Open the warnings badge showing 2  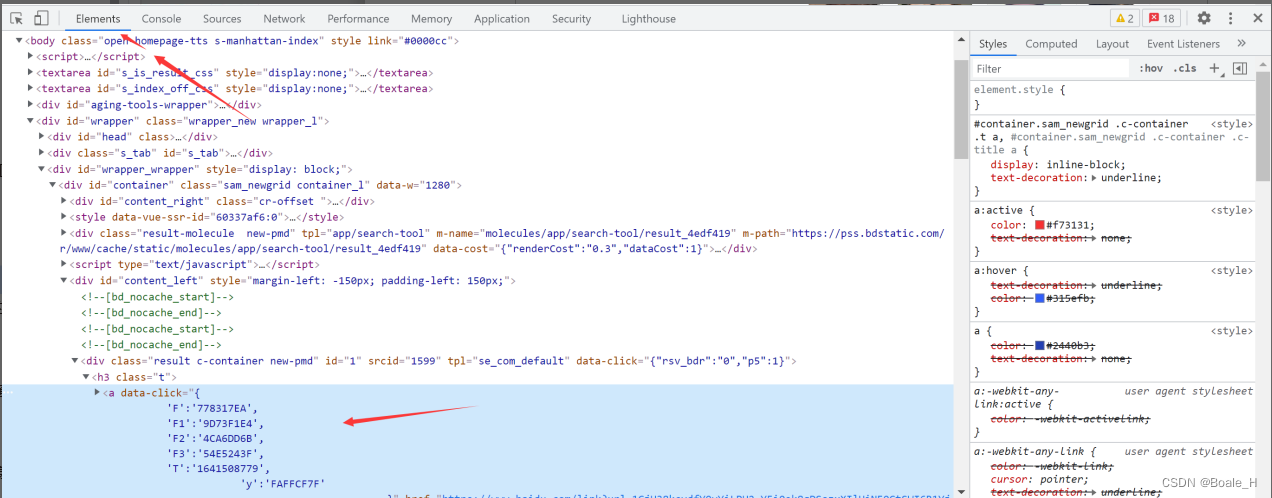click(1125, 18)
